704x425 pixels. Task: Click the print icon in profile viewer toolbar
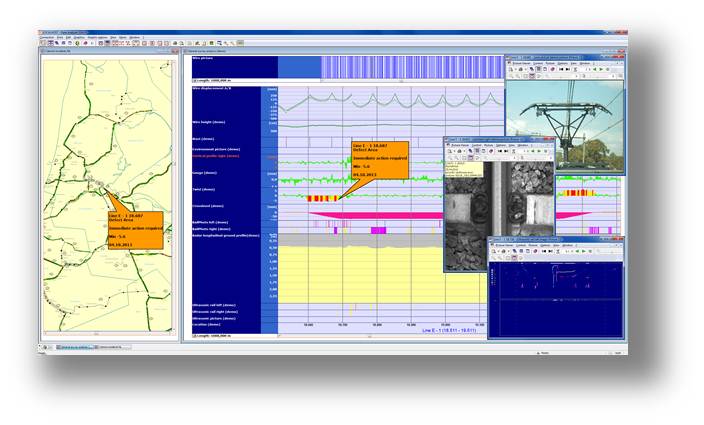coord(503,251)
